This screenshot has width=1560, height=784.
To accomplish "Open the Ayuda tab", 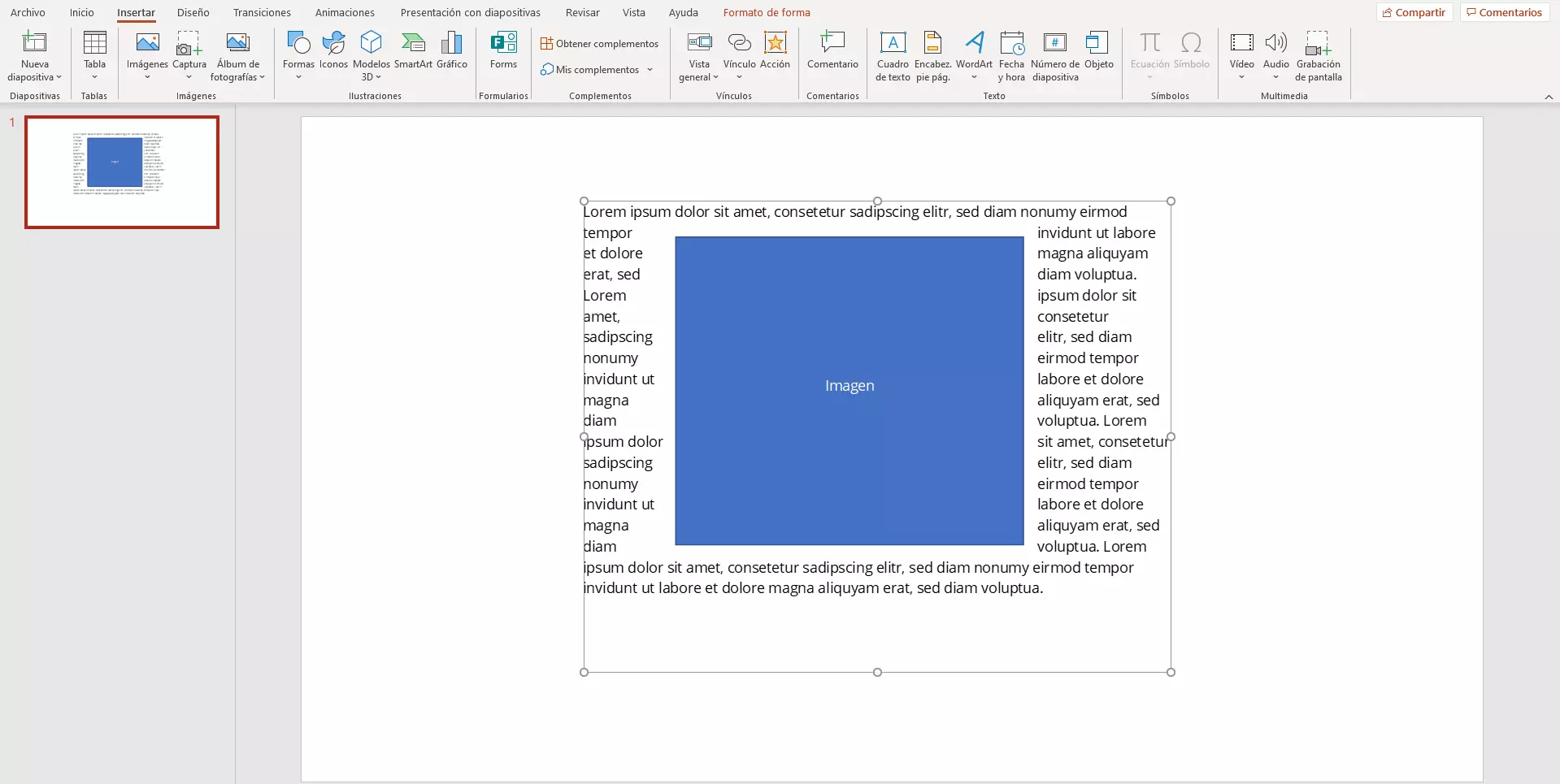I will 683,13.
